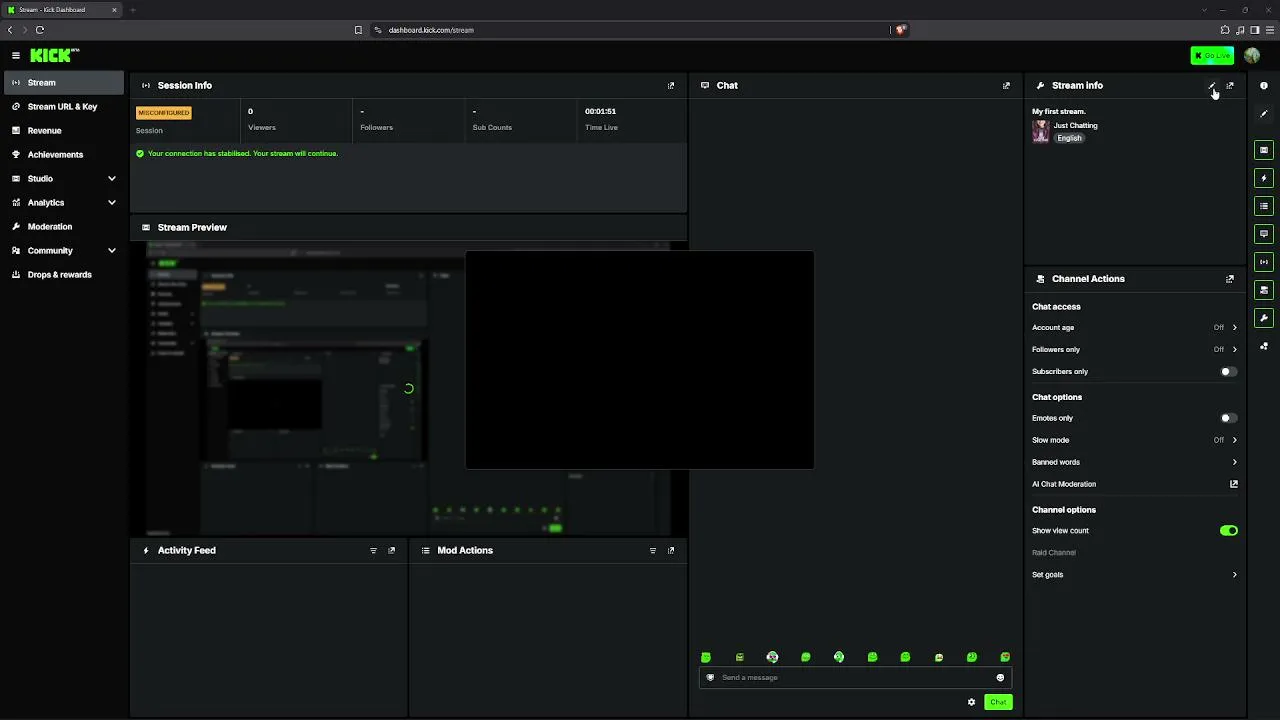Click the Just Chatting category name

coord(1075,126)
